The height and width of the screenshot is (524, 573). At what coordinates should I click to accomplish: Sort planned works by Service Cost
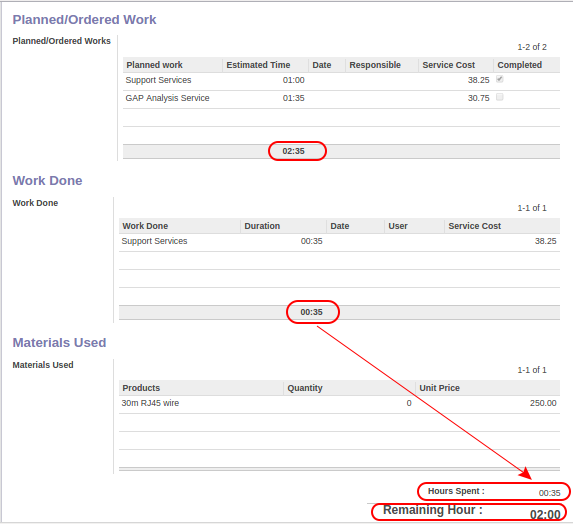(448, 65)
